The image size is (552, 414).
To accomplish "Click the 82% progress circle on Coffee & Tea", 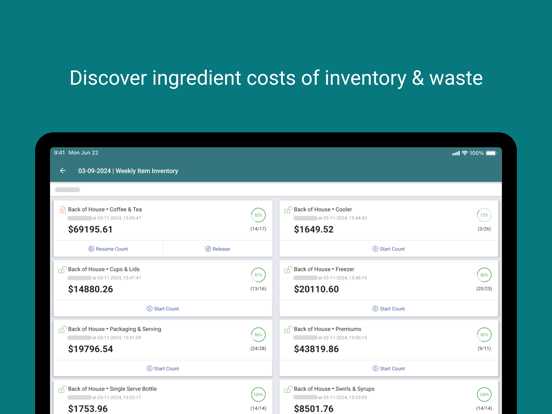I will (x=258, y=215).
